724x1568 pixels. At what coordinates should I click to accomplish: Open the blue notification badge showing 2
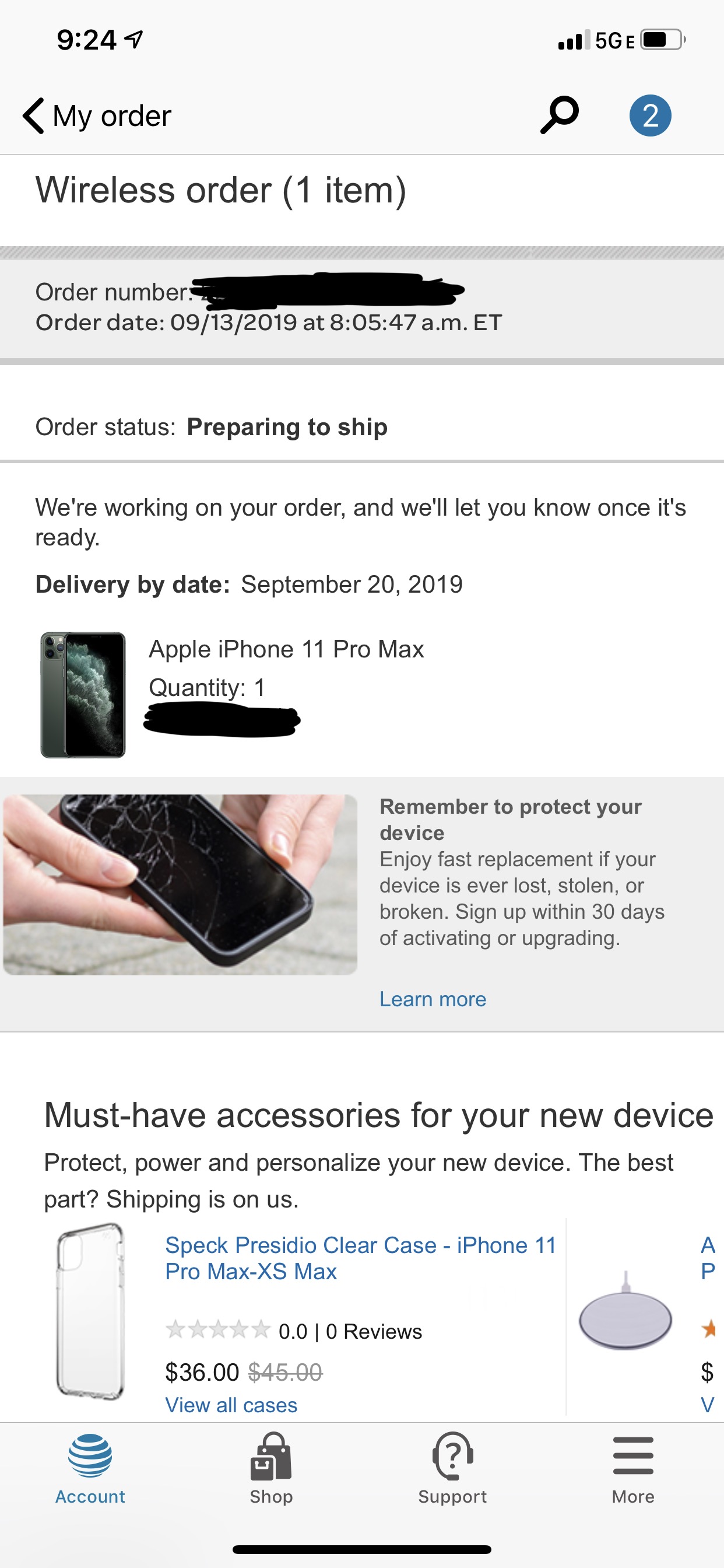(x=650, y=115)
